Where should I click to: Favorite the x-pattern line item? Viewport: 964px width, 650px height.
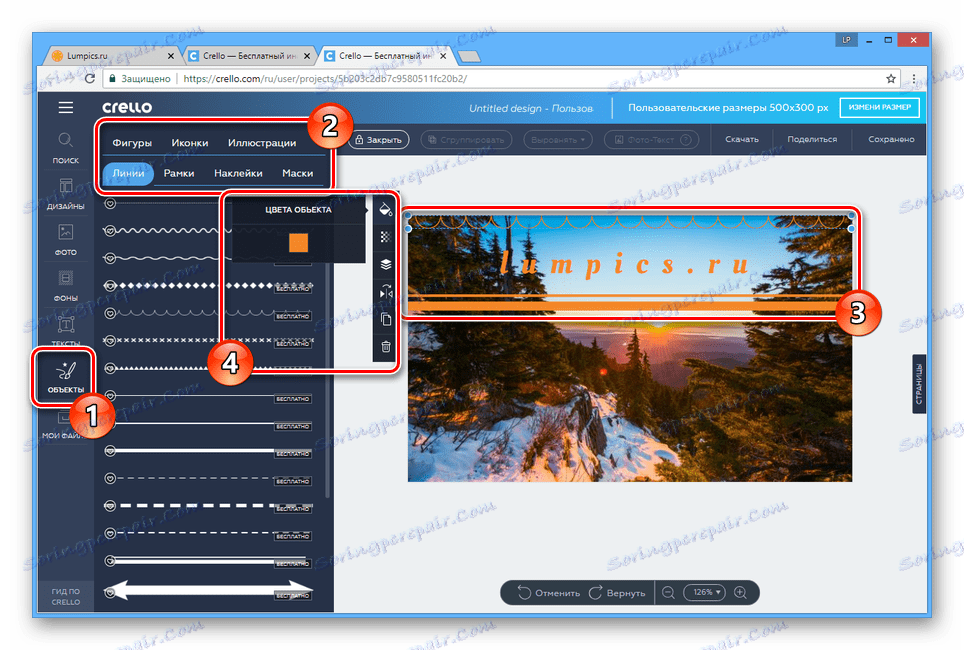pos(110,340)
